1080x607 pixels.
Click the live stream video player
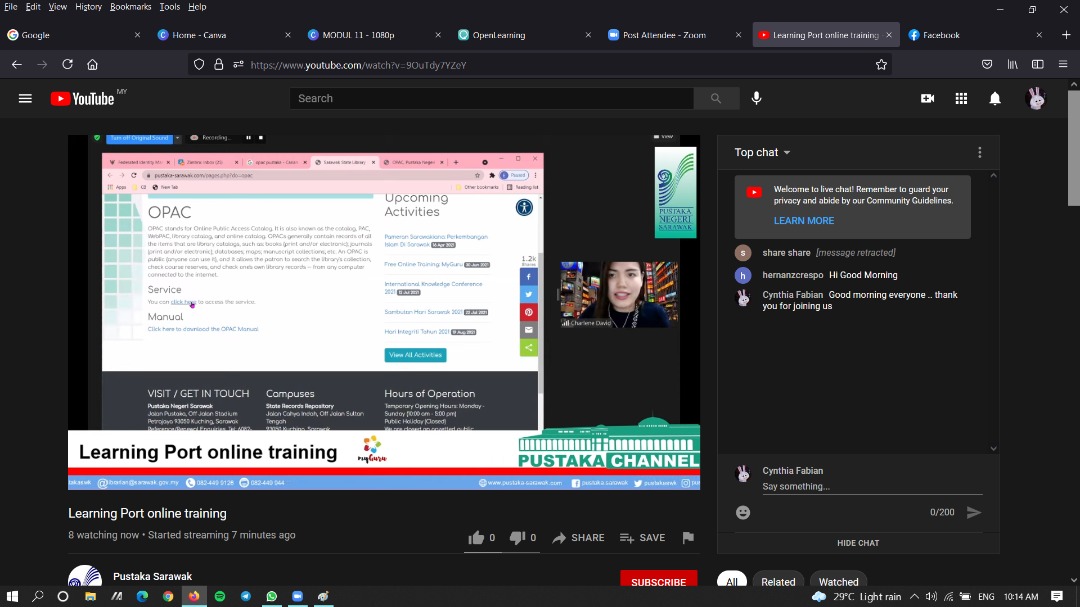click(x=384, y=312)
